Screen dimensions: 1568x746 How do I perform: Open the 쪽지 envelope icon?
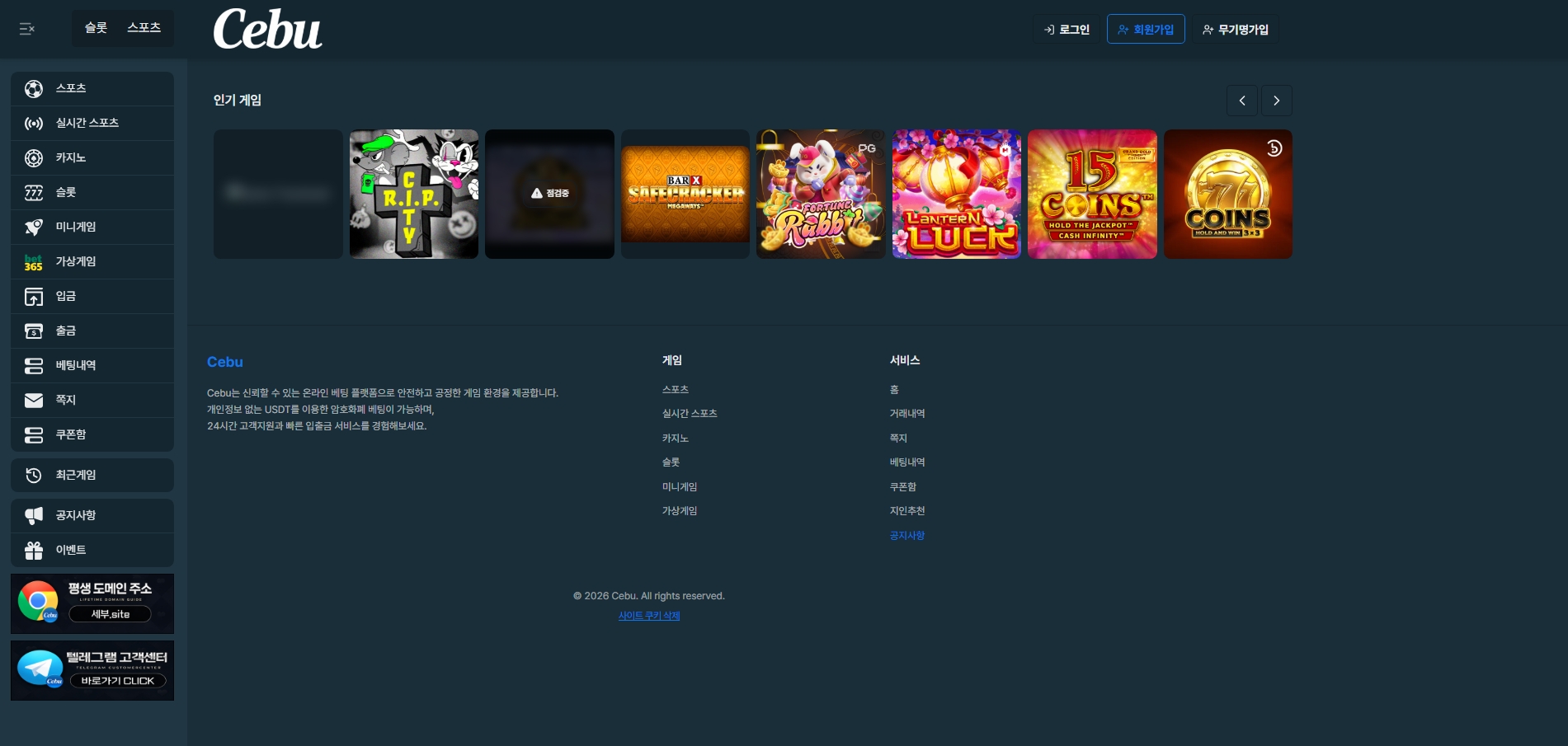(x=34, y=400)
